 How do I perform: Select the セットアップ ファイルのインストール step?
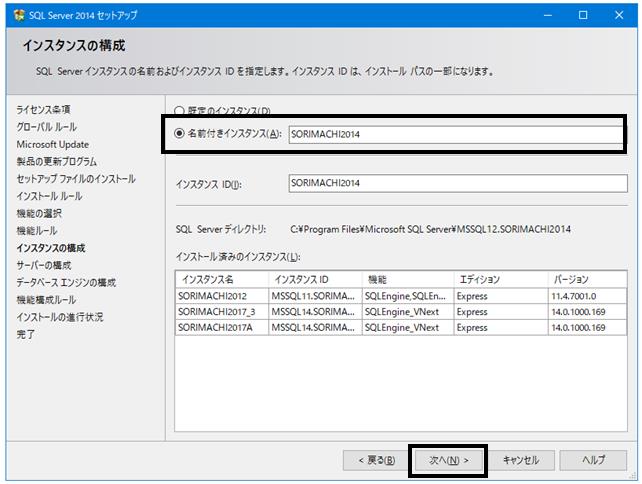(76, 179)
